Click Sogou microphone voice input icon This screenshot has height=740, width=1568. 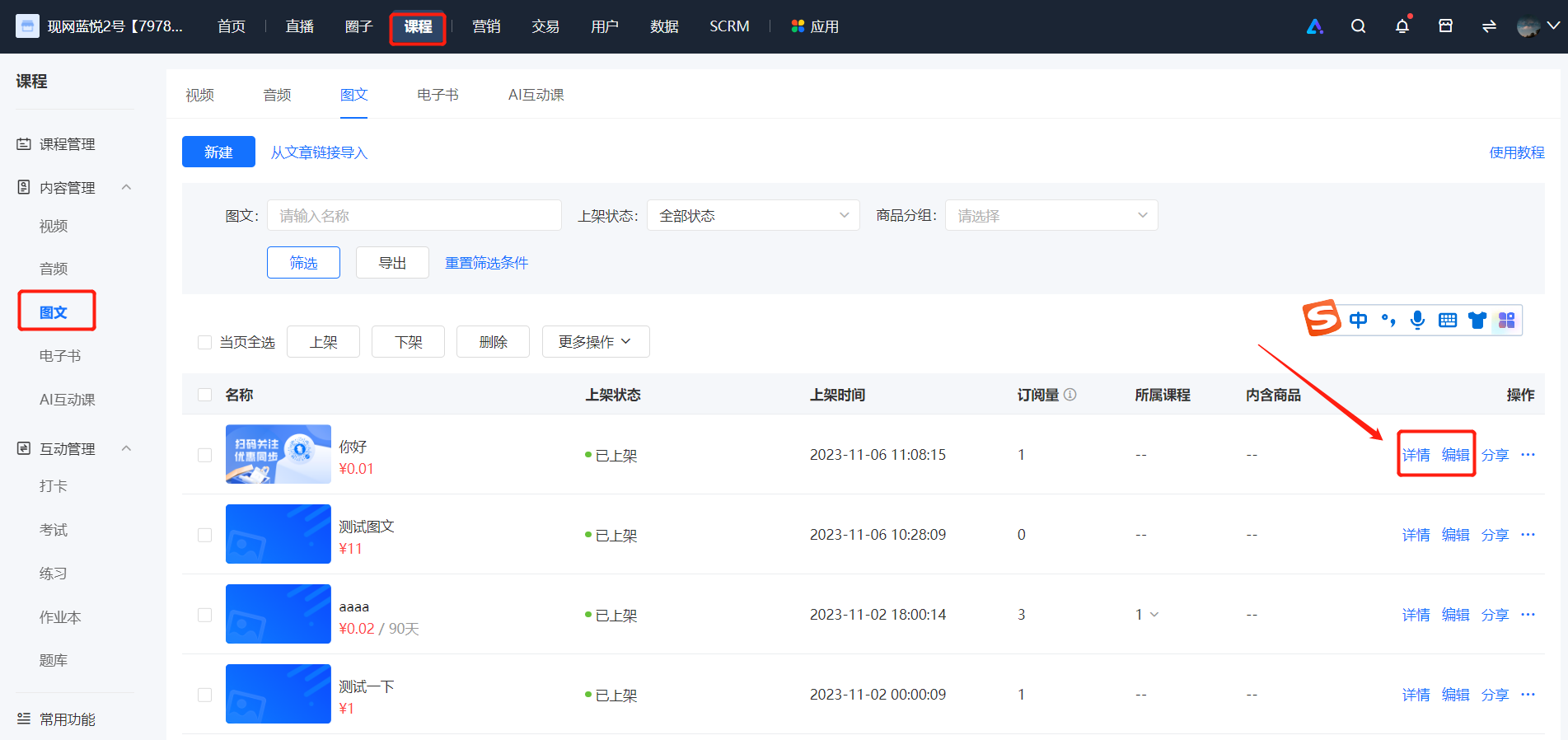click(1417, 320)
